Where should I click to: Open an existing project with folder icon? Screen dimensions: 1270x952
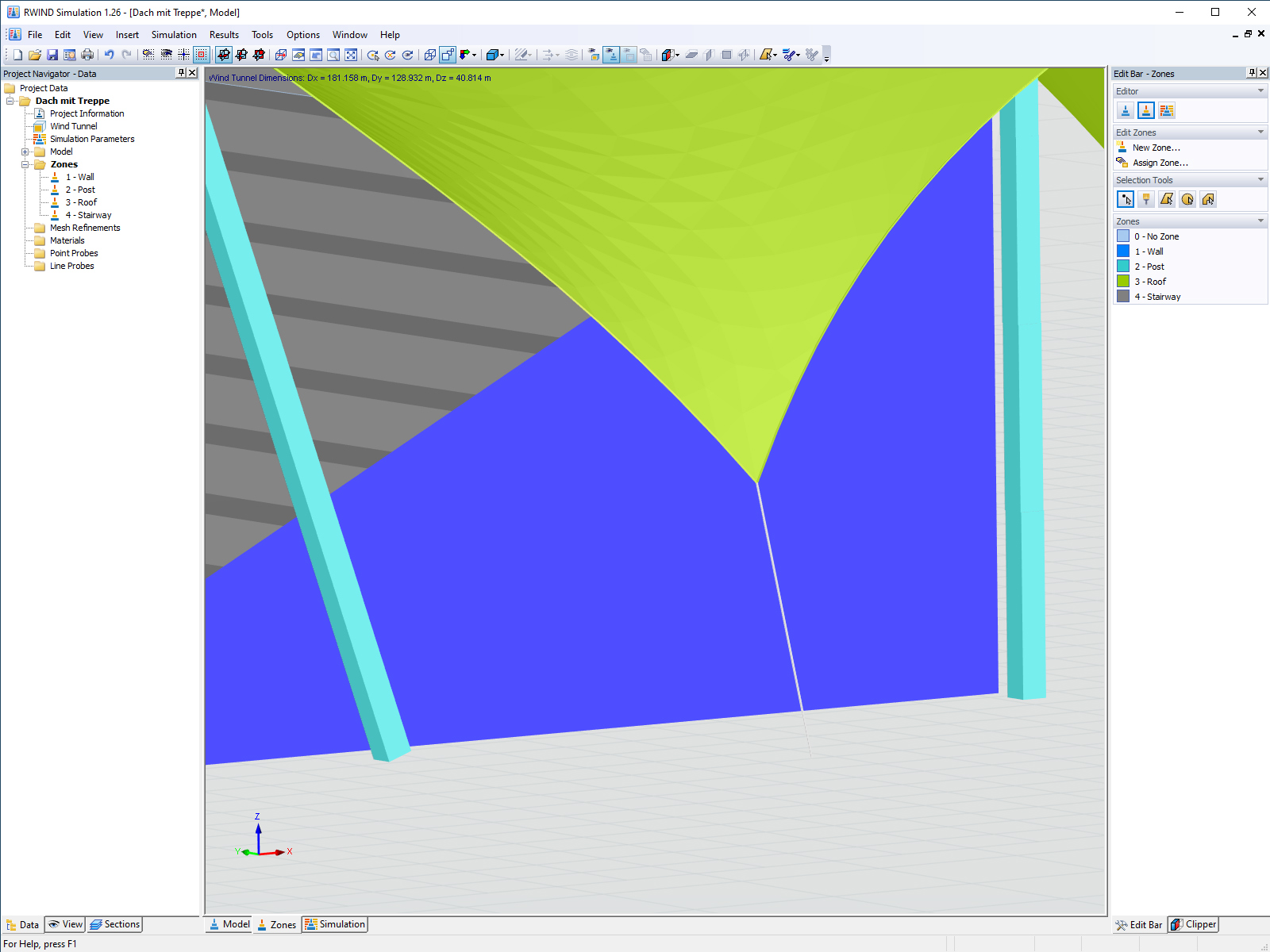pos(34,55)
